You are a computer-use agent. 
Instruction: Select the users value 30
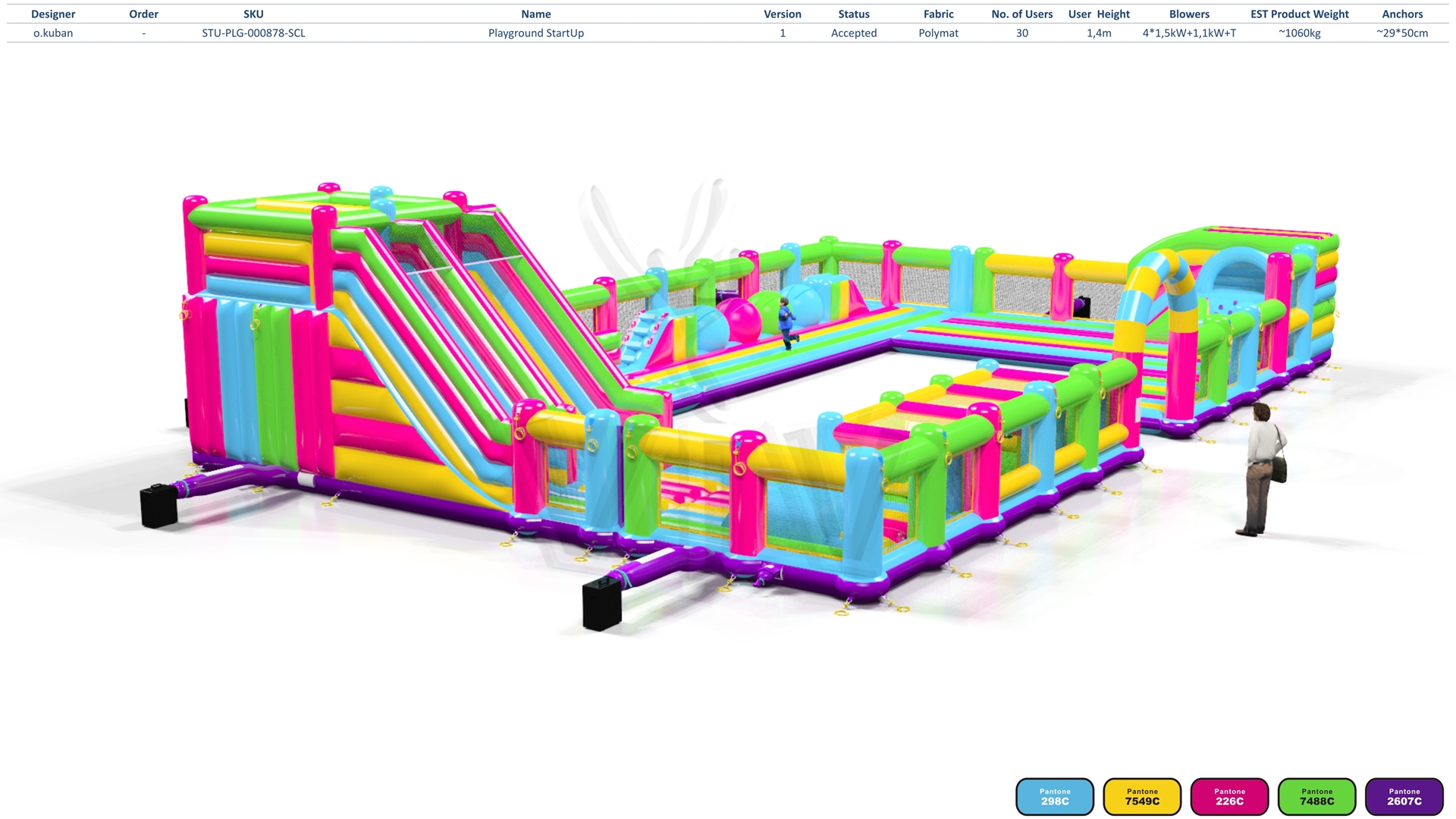[x=1022, y=33]
